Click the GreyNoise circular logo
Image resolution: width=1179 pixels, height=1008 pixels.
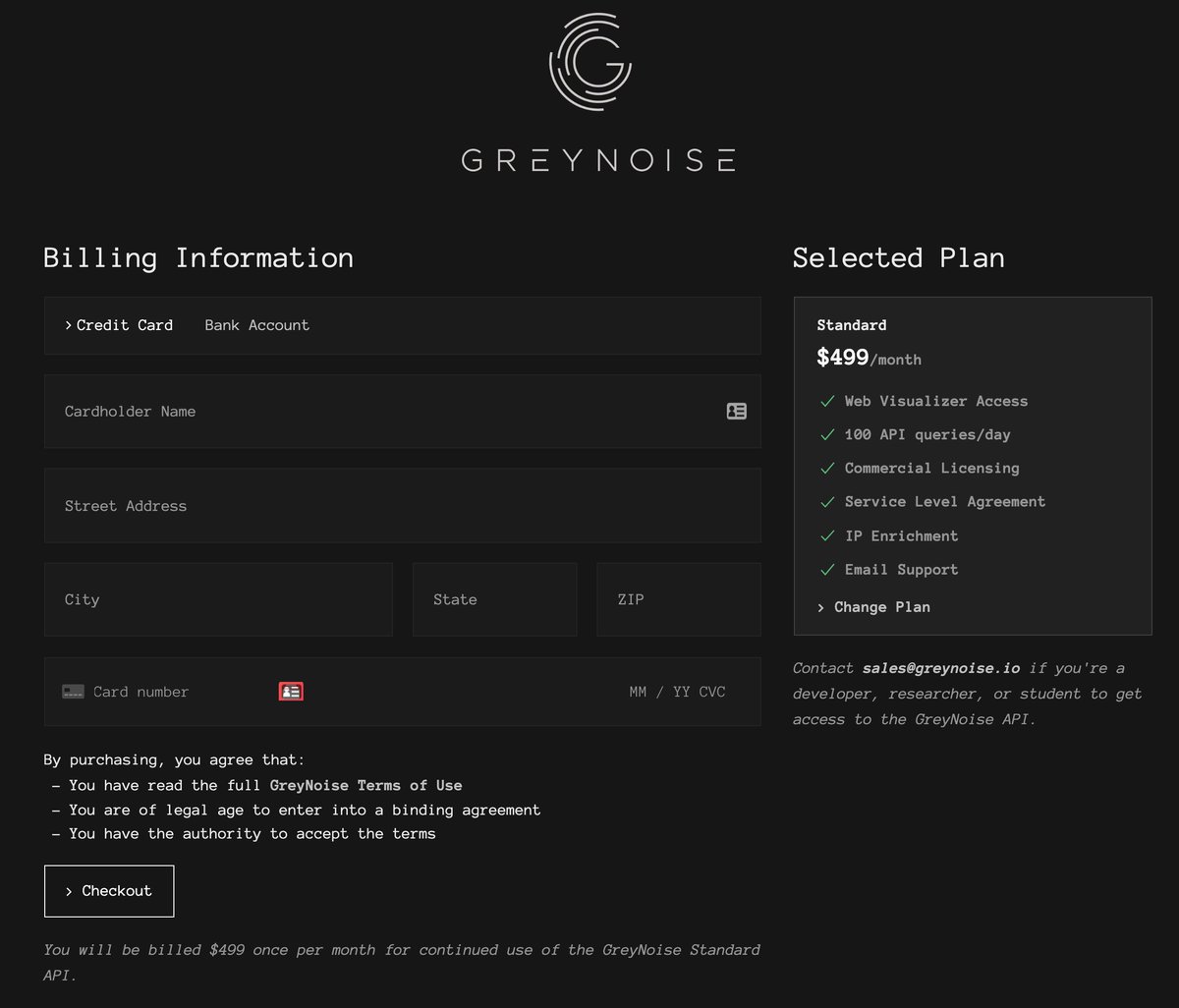[x=590, y=62]
